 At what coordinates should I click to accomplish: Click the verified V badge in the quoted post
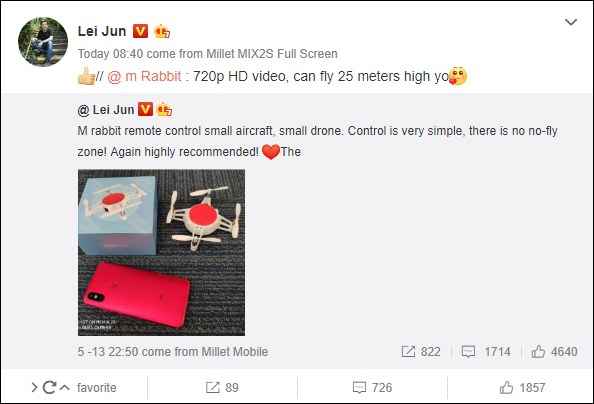tap(145, 109)
